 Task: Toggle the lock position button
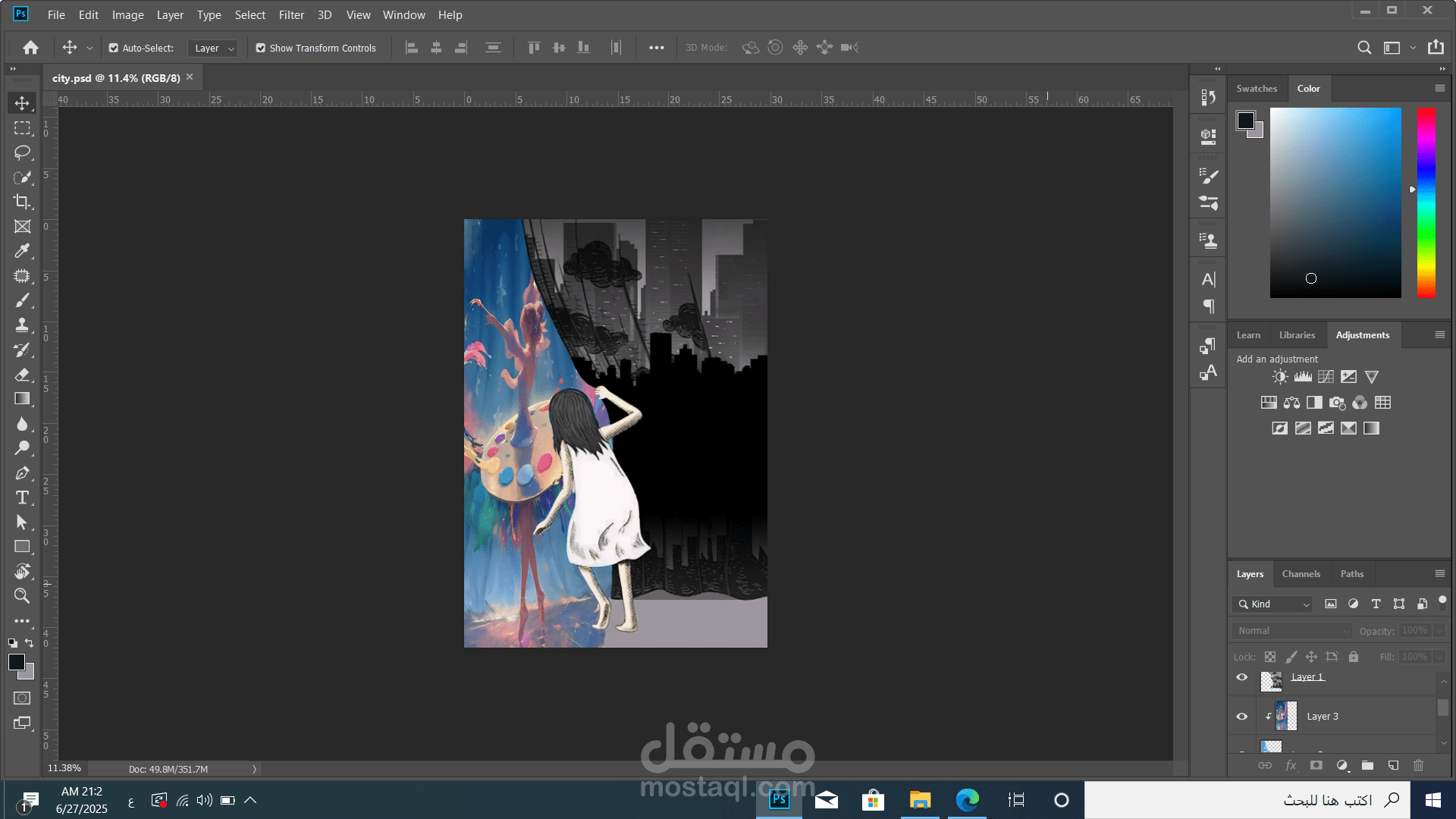(x=1311, y=657)
